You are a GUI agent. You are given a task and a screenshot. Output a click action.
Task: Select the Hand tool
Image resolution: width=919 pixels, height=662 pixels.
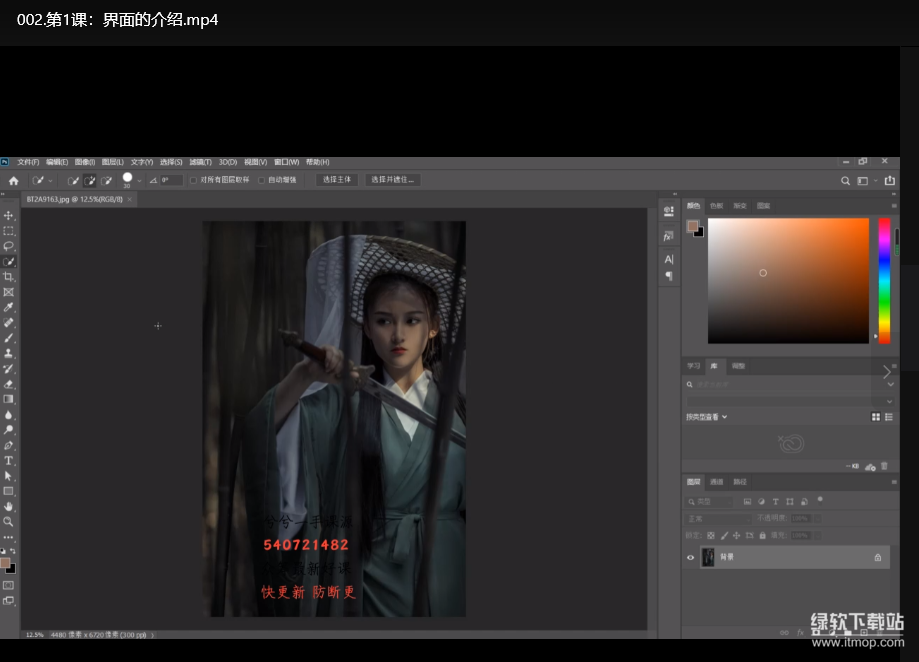[8, 506]
